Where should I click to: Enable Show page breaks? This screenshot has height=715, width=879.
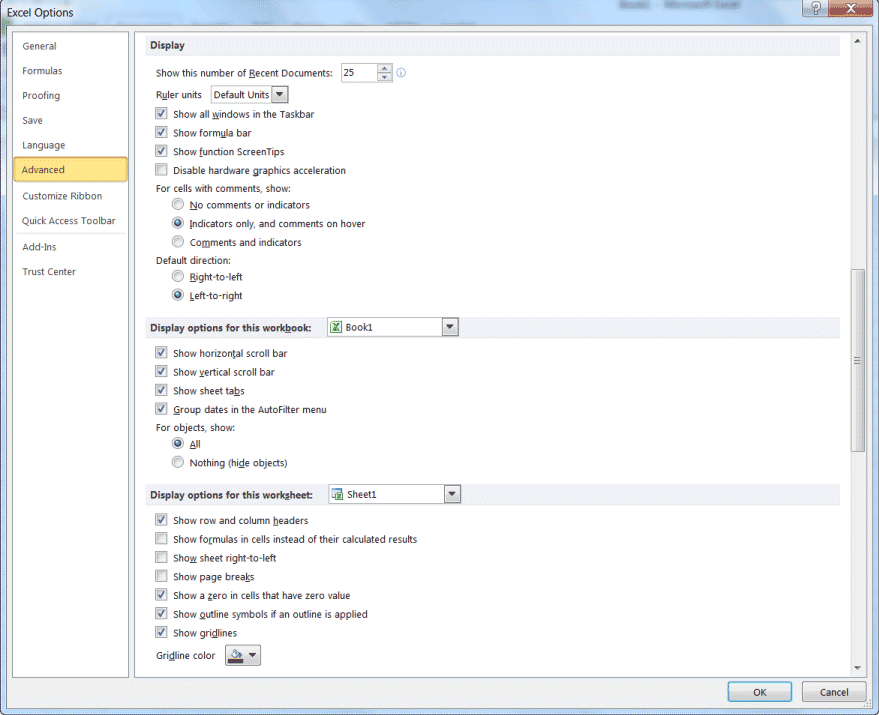tap(161, 576)
